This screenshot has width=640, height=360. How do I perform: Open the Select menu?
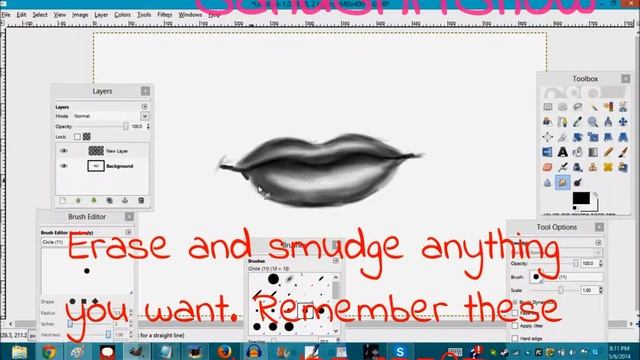[40, 15]
